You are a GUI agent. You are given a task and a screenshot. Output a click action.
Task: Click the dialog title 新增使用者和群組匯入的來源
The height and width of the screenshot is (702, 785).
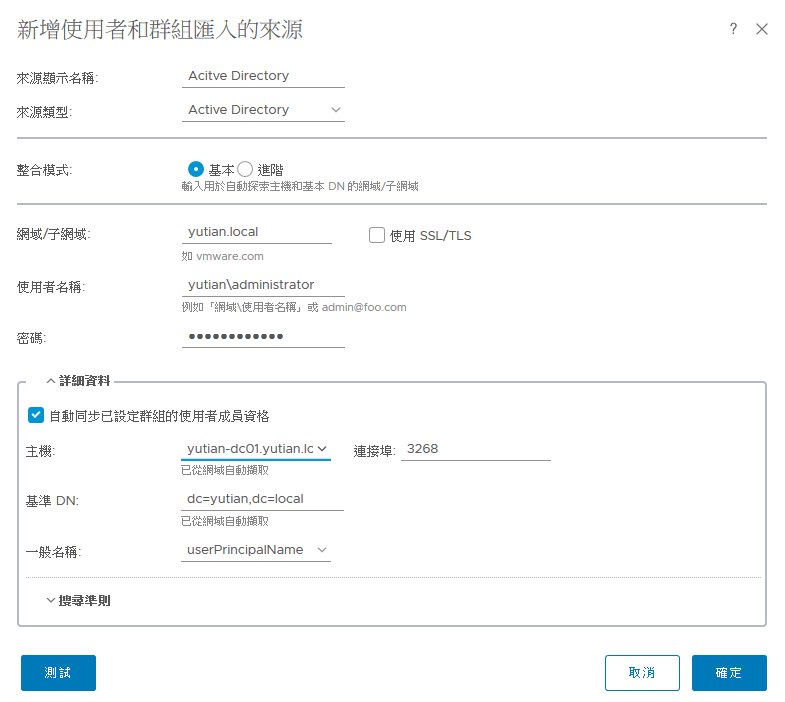point(160,29)
